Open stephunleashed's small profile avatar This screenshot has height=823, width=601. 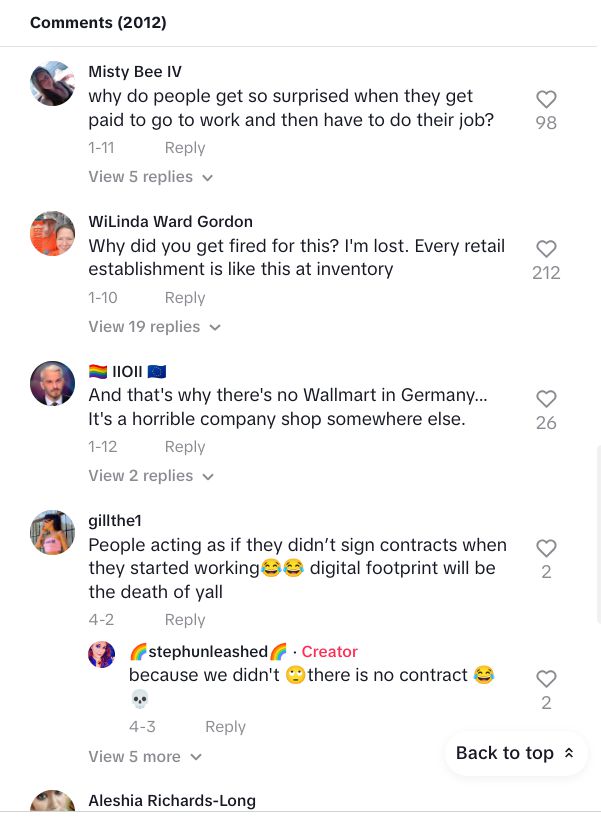coord(101,655)
